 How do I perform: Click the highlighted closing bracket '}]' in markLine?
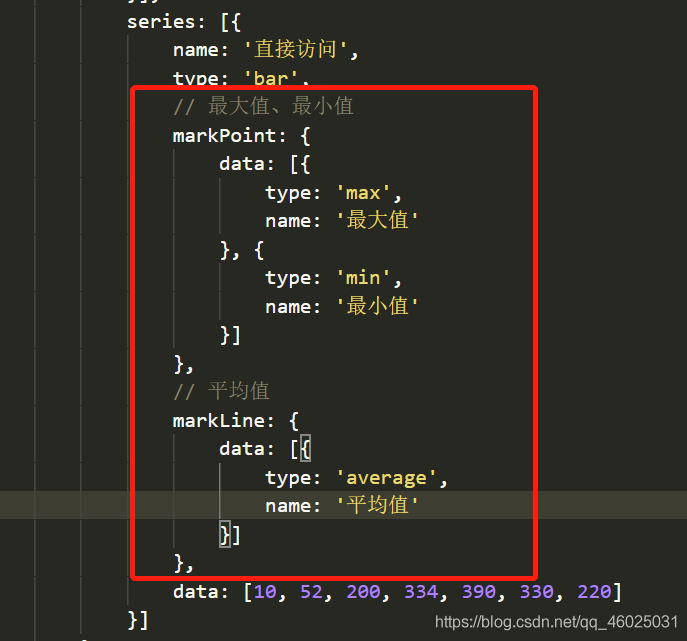[x=230, y=535]
